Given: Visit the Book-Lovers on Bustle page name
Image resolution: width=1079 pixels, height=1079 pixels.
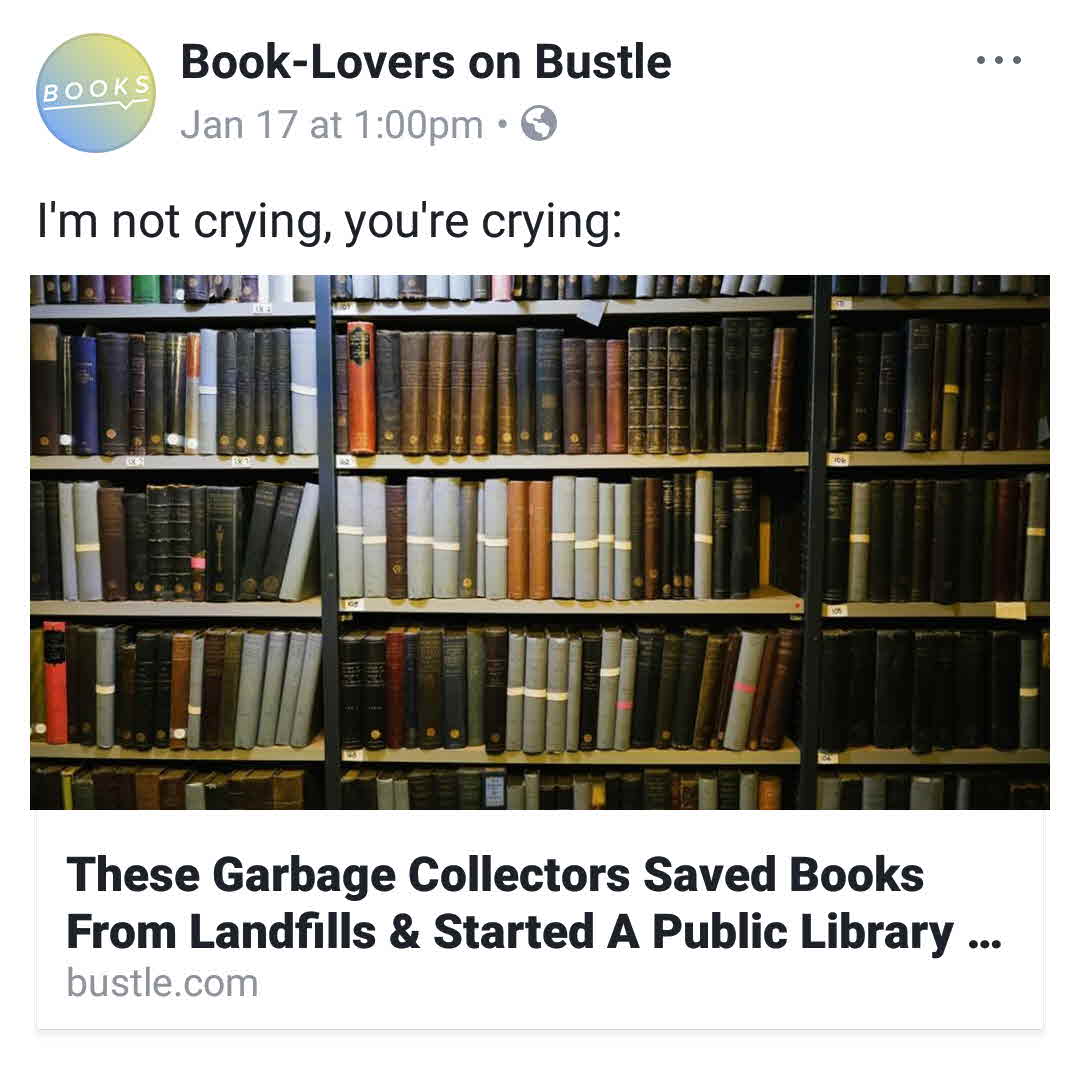Looking at the screenshot, I should point(425,62).
